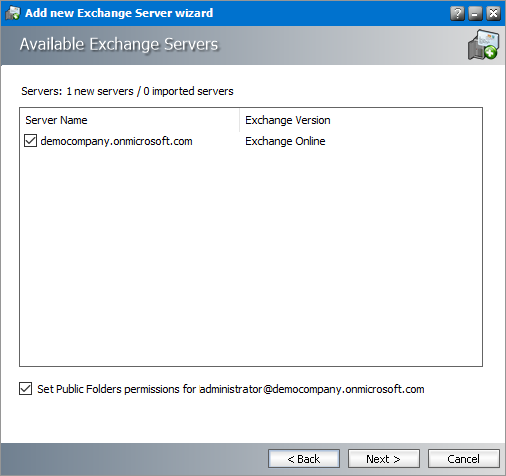506x476 pixels.
Task: Click the Exchange Version column header
Action: click(361, 120)
